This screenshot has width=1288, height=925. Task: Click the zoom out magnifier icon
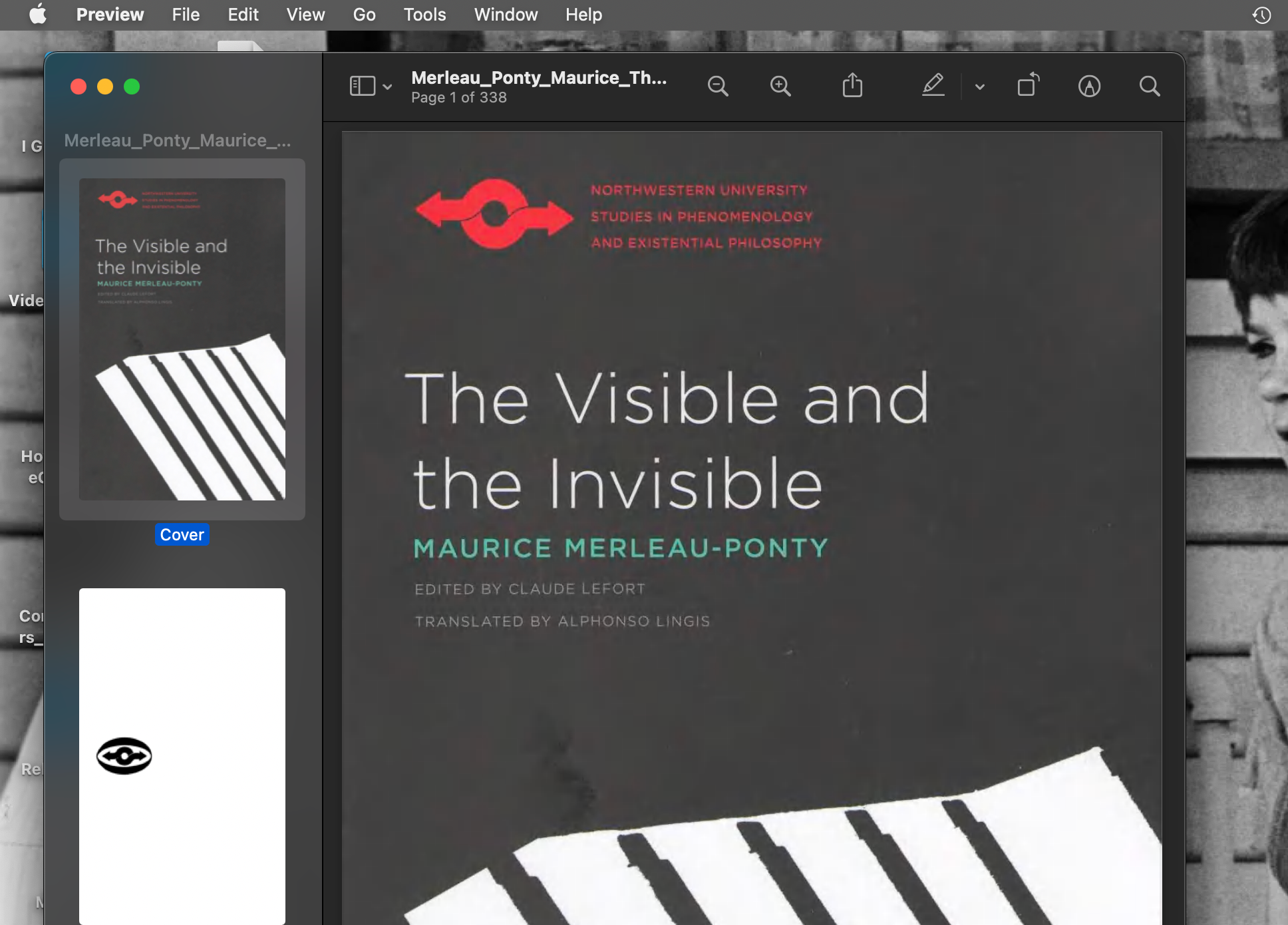point(717,86)
